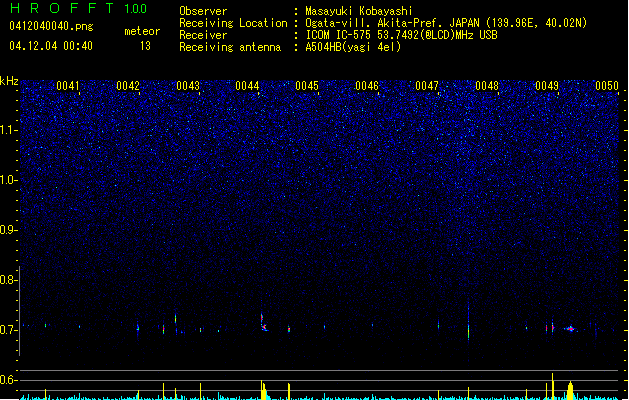The height and width of the screenshot is (400, 629).
Task: Click the 0050 time marker
Action: [607, 86]
